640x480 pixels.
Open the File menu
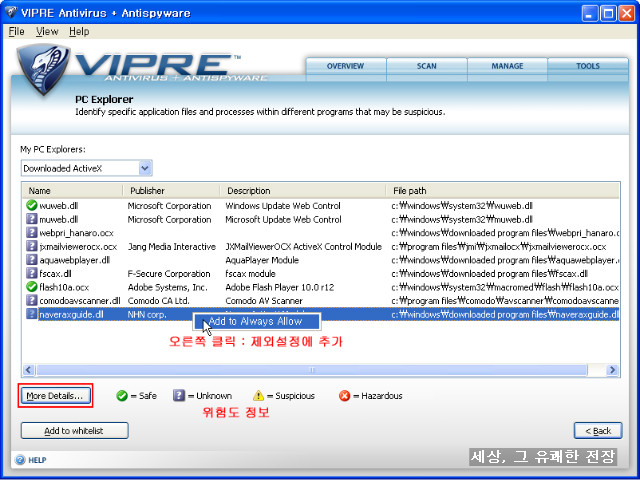(16, 31)
